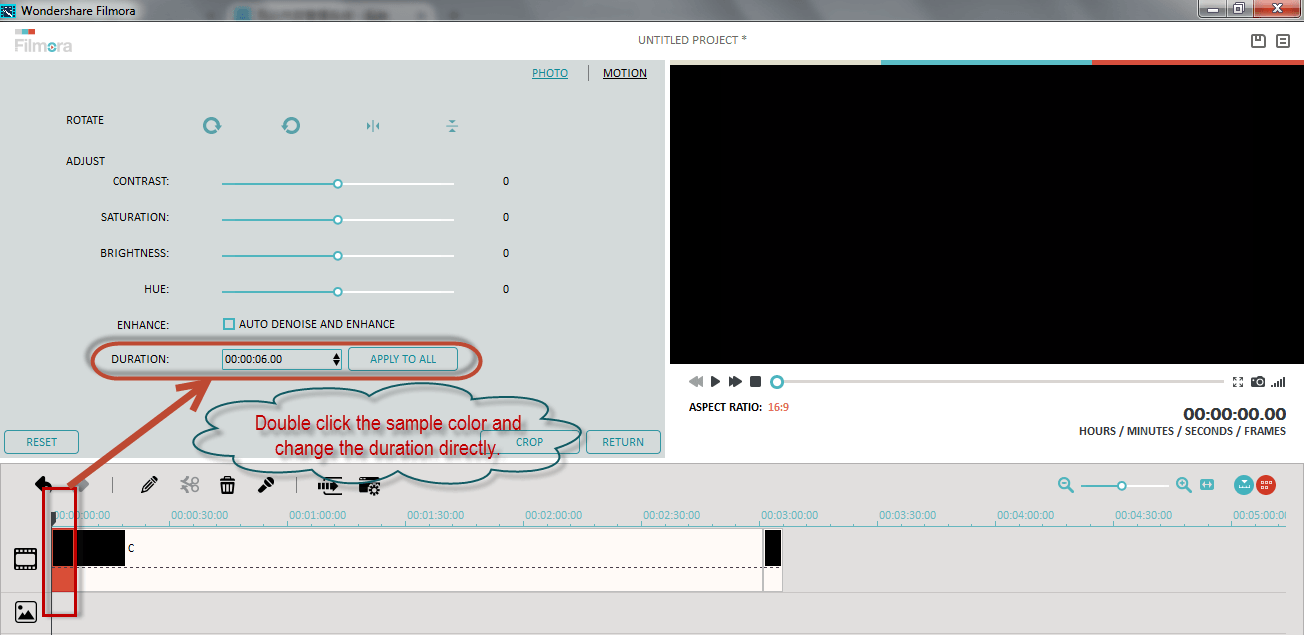1304x635 pixels.
Task: Click the Hue value 0
Action: pyautogui.click(x=506, y=289)
